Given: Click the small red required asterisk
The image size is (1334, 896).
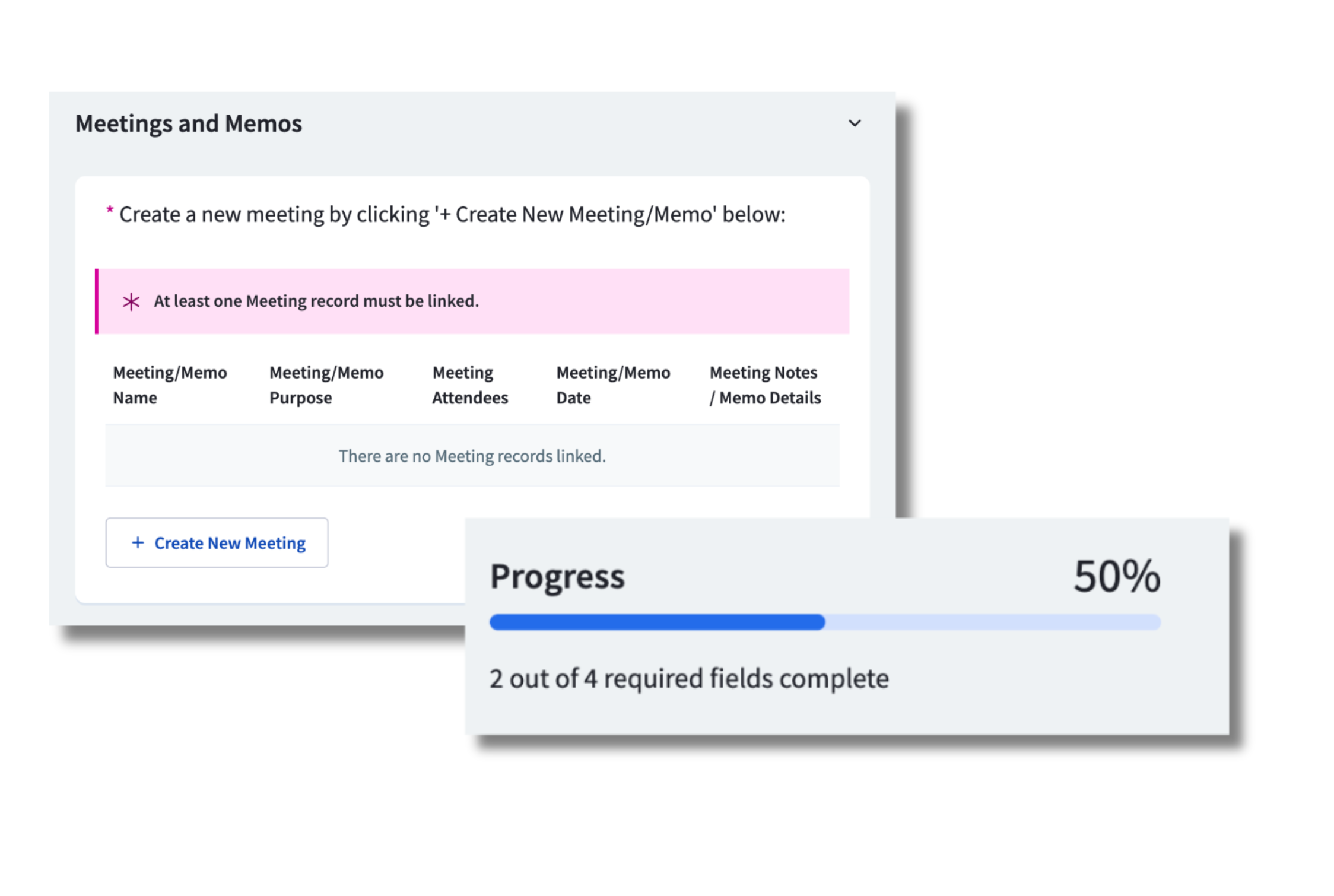Looking at the screenshot, I should pos(110,211).
